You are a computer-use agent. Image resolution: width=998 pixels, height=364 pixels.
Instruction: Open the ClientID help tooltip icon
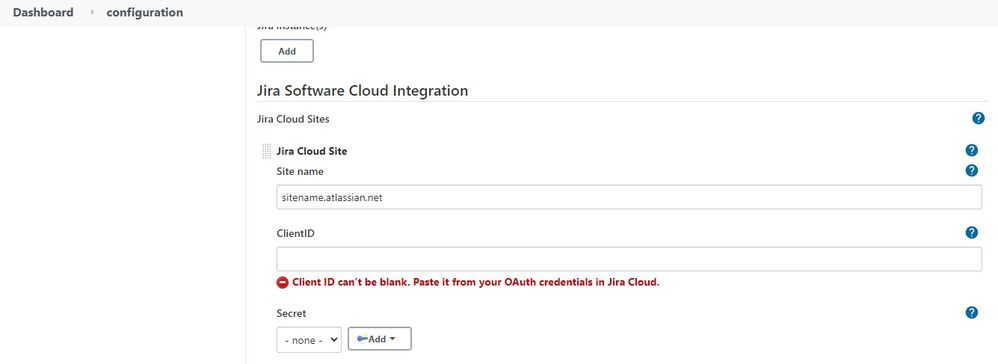(x=971, y=232)
